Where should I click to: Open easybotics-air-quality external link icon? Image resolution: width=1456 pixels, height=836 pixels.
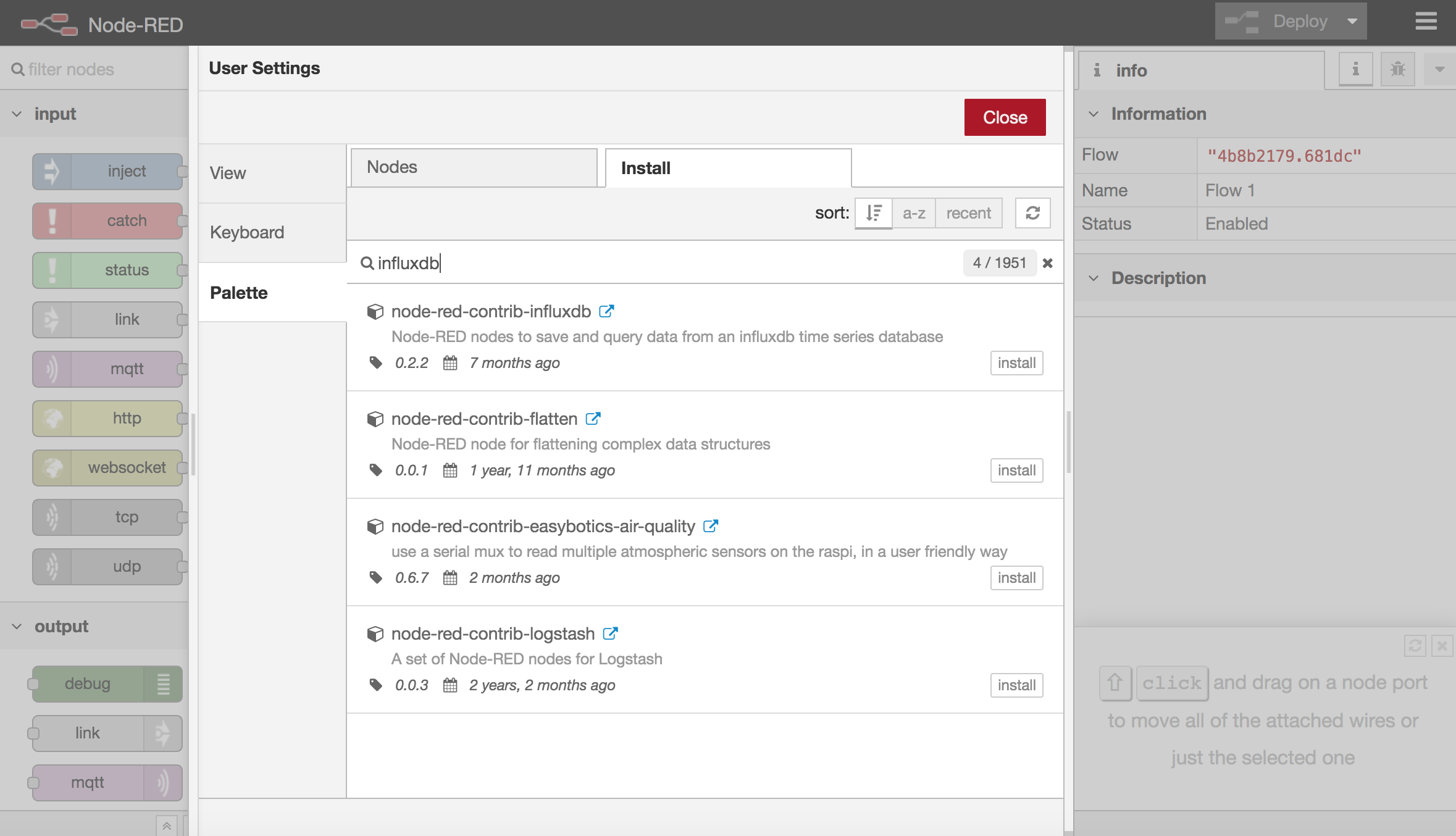point(711,526)
